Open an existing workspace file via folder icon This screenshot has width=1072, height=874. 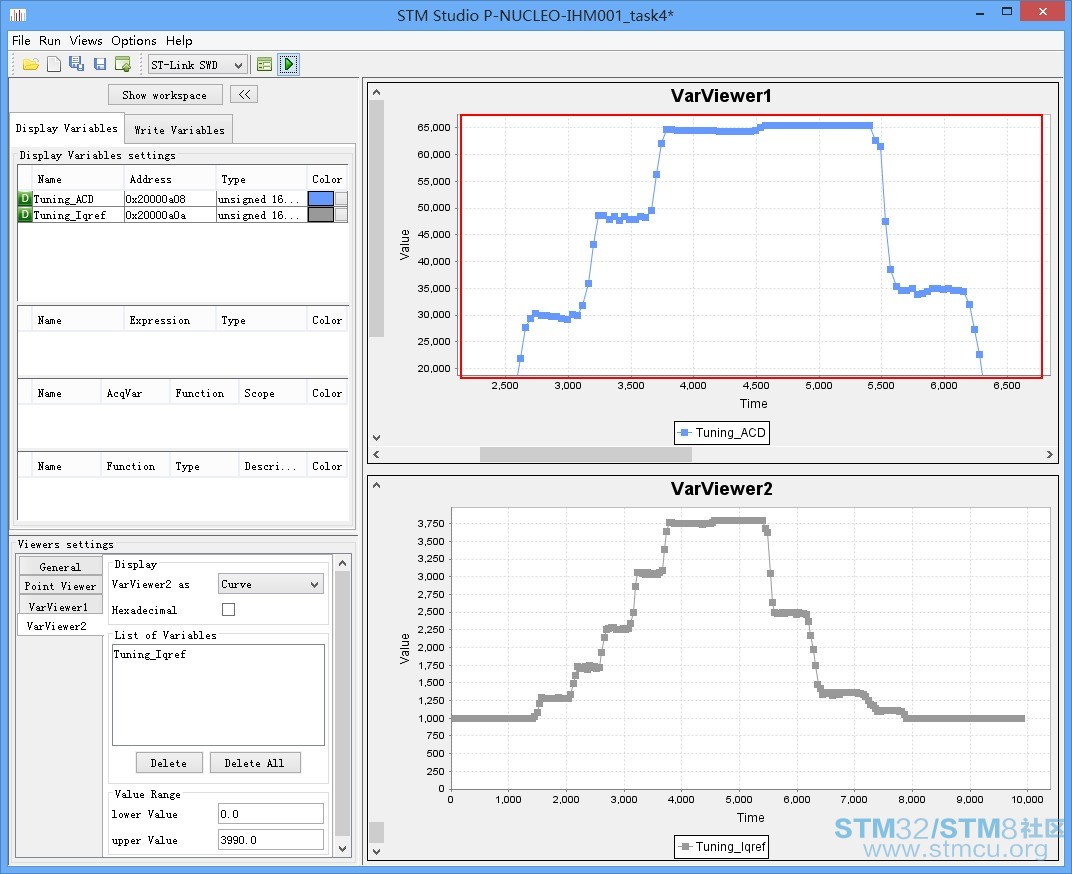pos(30,64)
